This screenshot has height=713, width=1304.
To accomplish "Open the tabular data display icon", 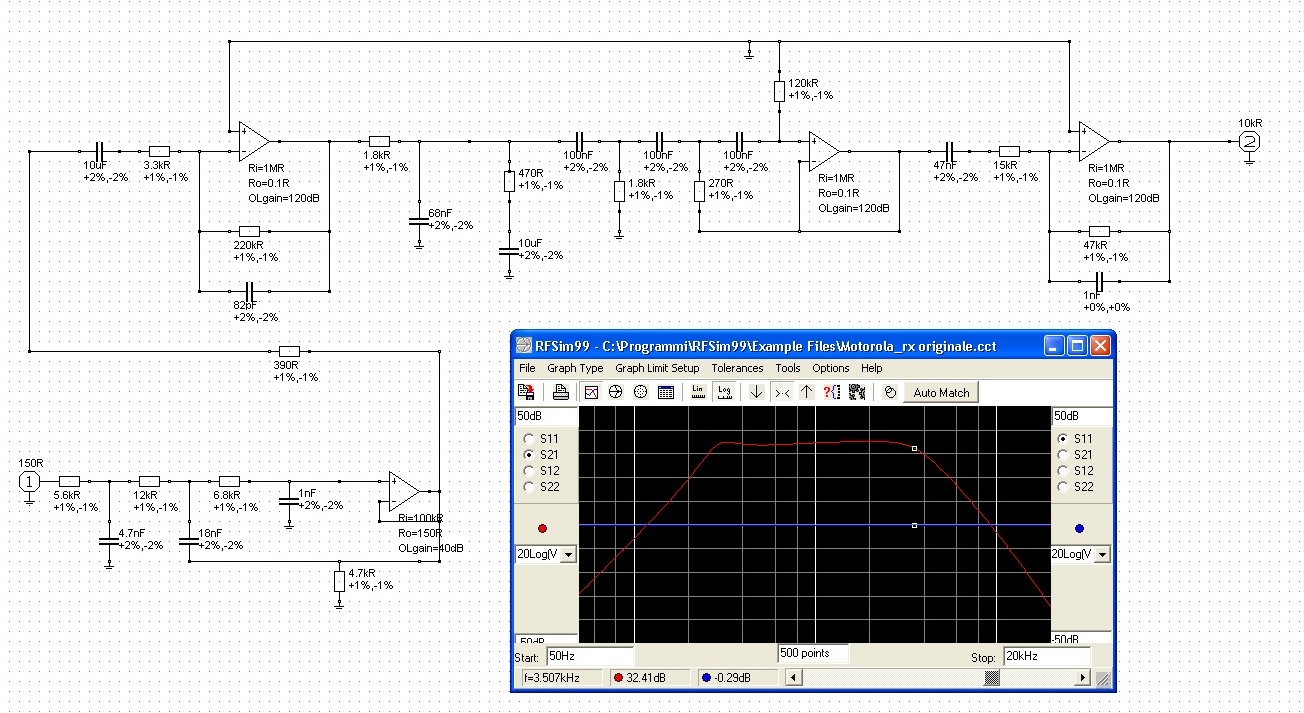I will click(x=666, y=393).
